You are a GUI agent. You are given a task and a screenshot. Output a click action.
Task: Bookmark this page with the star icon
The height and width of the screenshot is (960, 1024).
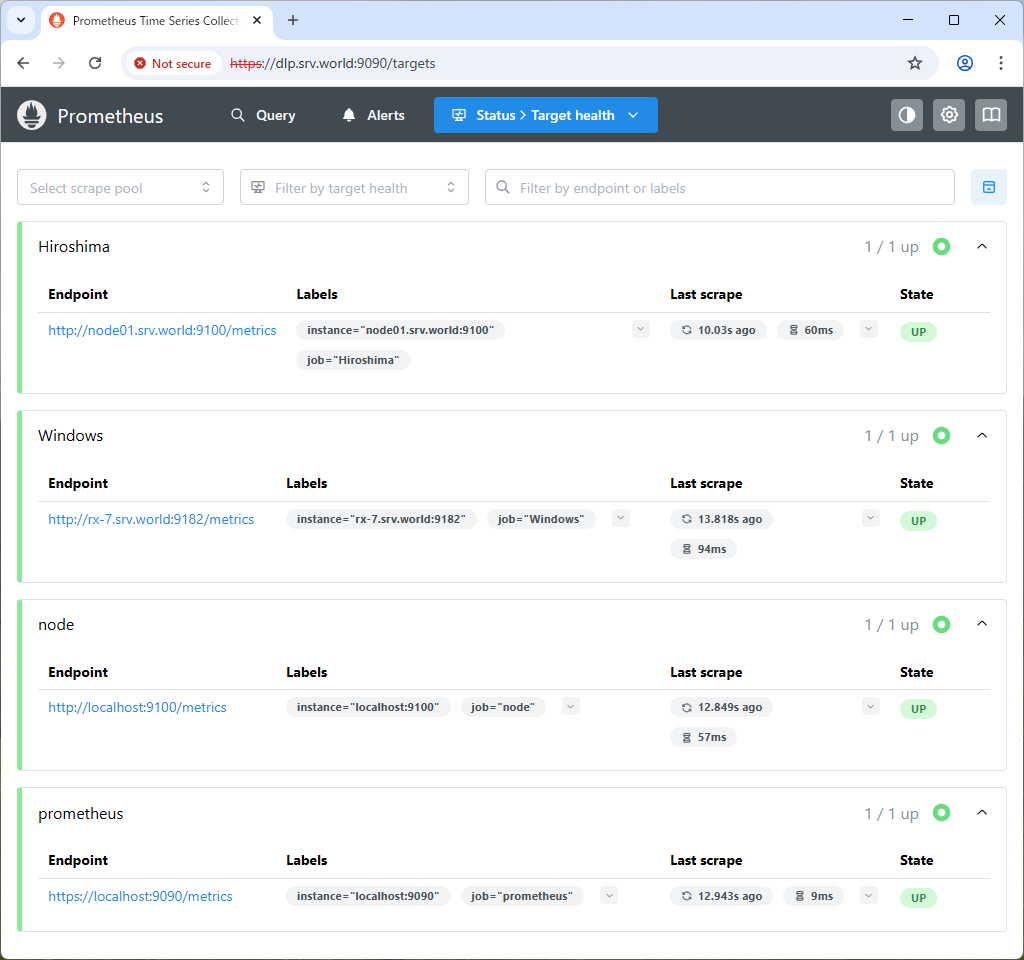[914, 63]
